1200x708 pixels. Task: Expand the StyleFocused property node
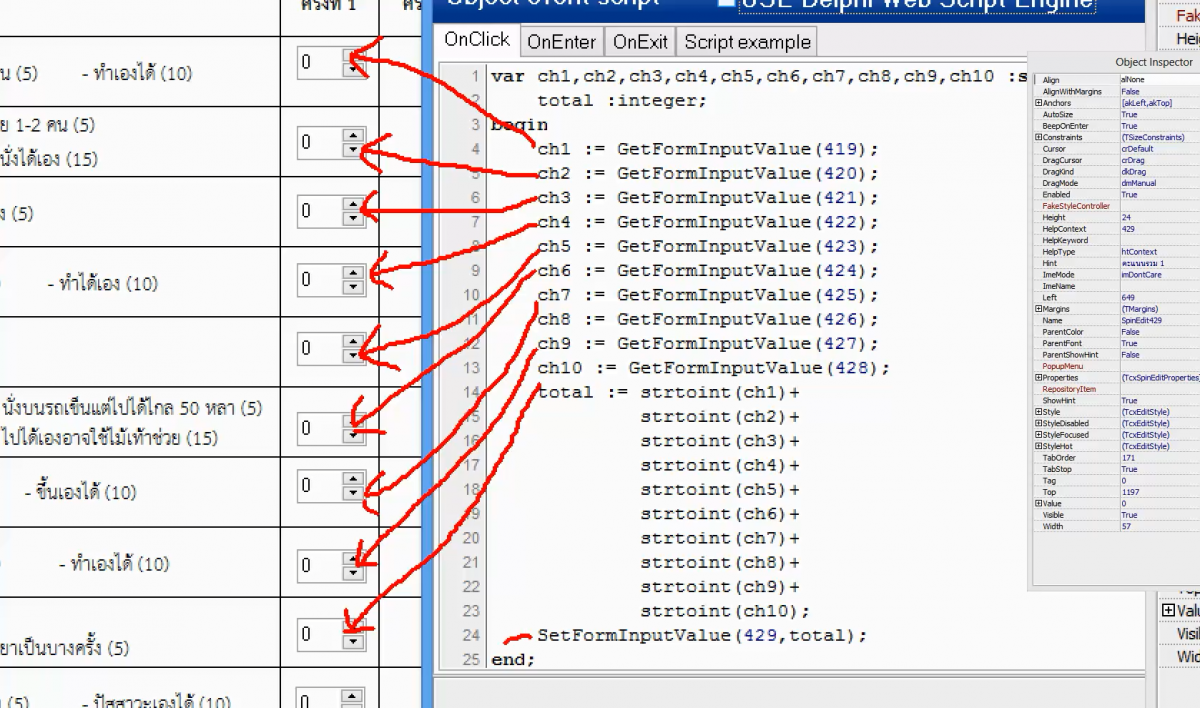(1039, 435)
